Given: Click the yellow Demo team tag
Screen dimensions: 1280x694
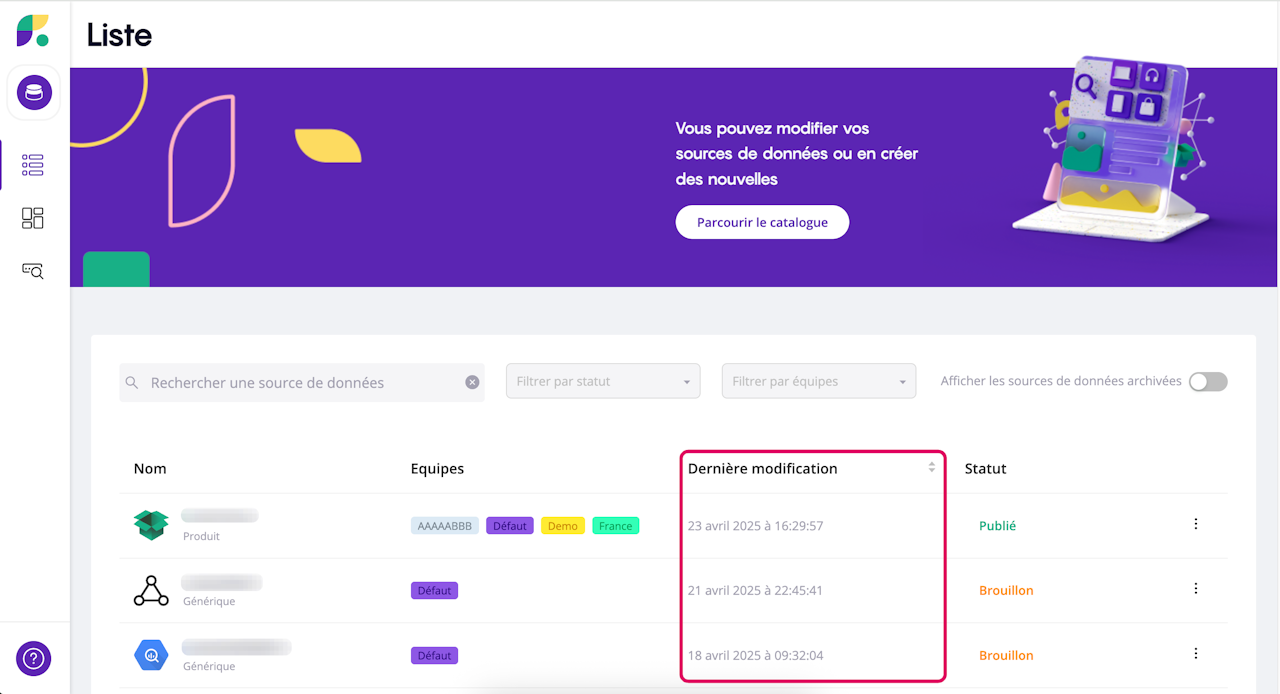Looking at the screenshot, I should pos(563,526).
